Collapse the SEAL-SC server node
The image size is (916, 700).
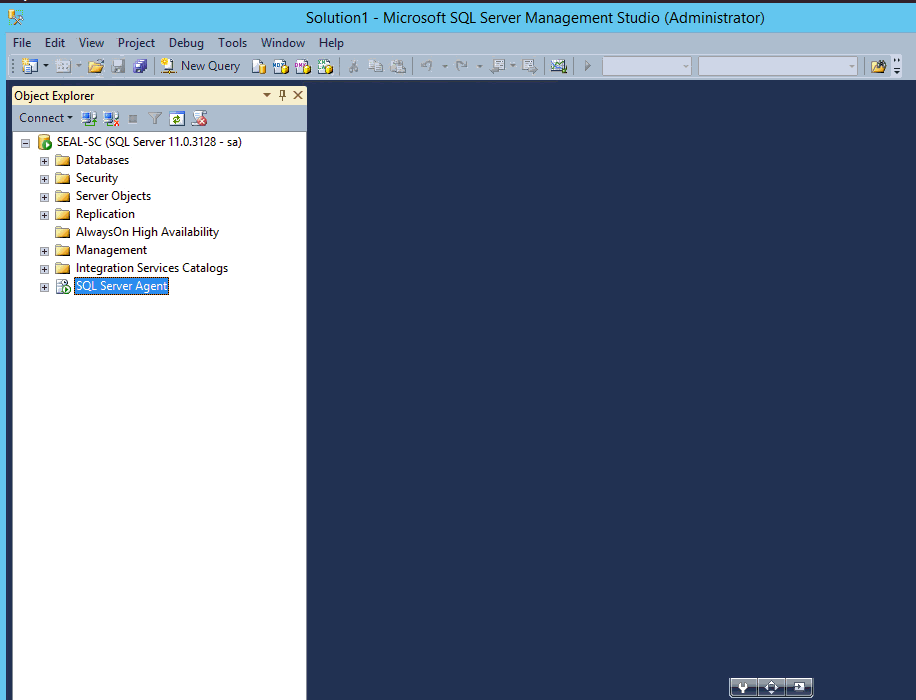[x=26, y=143]
